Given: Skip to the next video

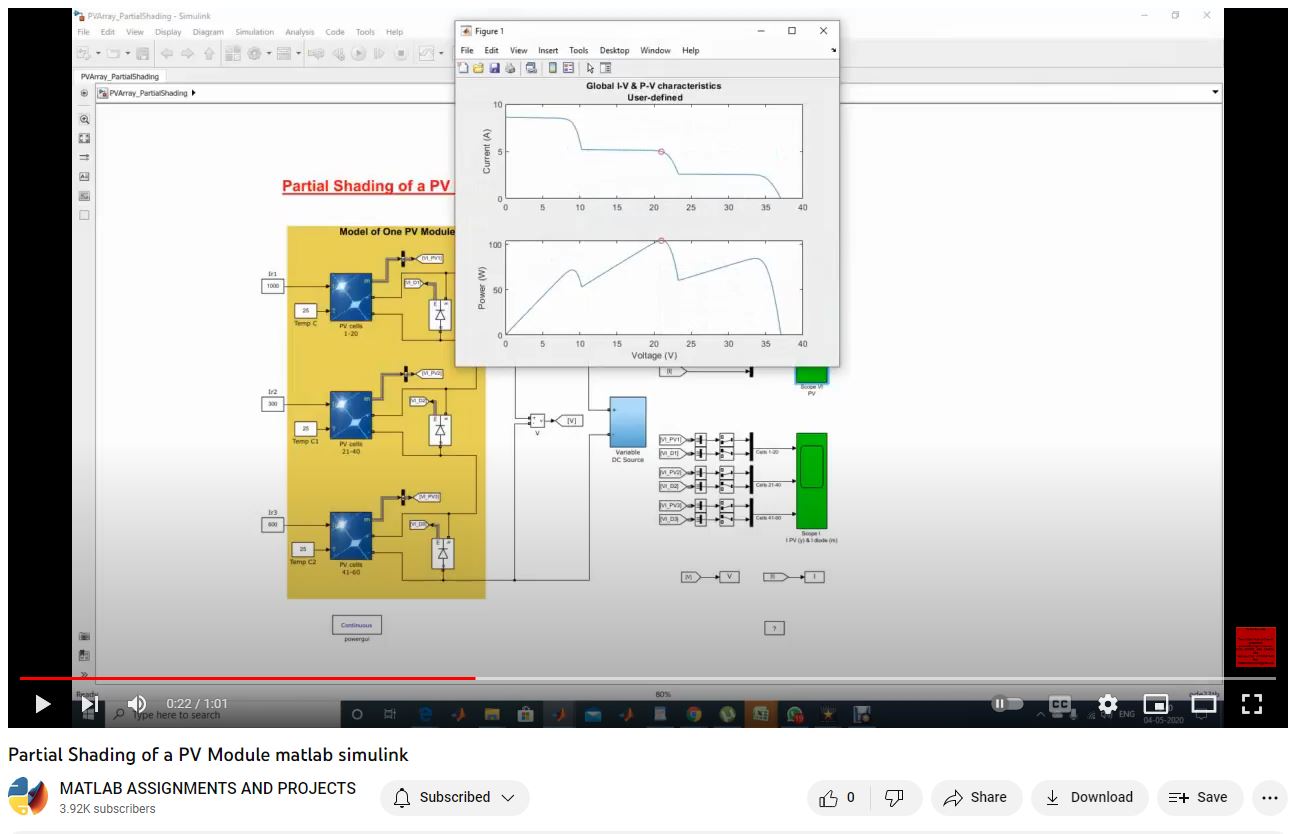Looking at the screenshot, I should tap(89, 704).
